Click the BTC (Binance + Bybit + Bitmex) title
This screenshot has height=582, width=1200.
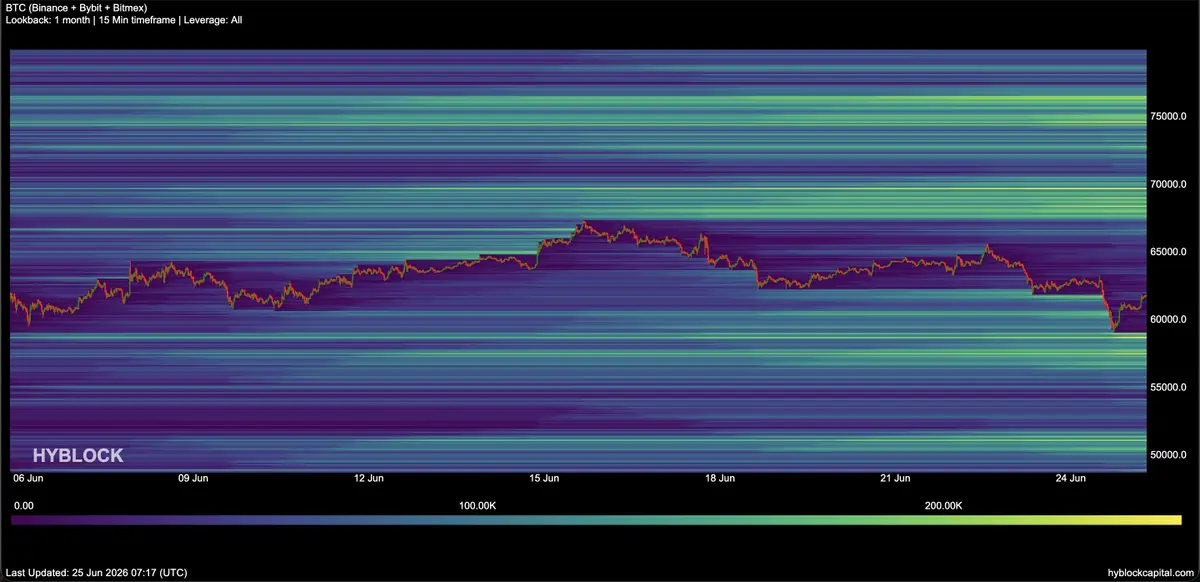tap(77, 8)
